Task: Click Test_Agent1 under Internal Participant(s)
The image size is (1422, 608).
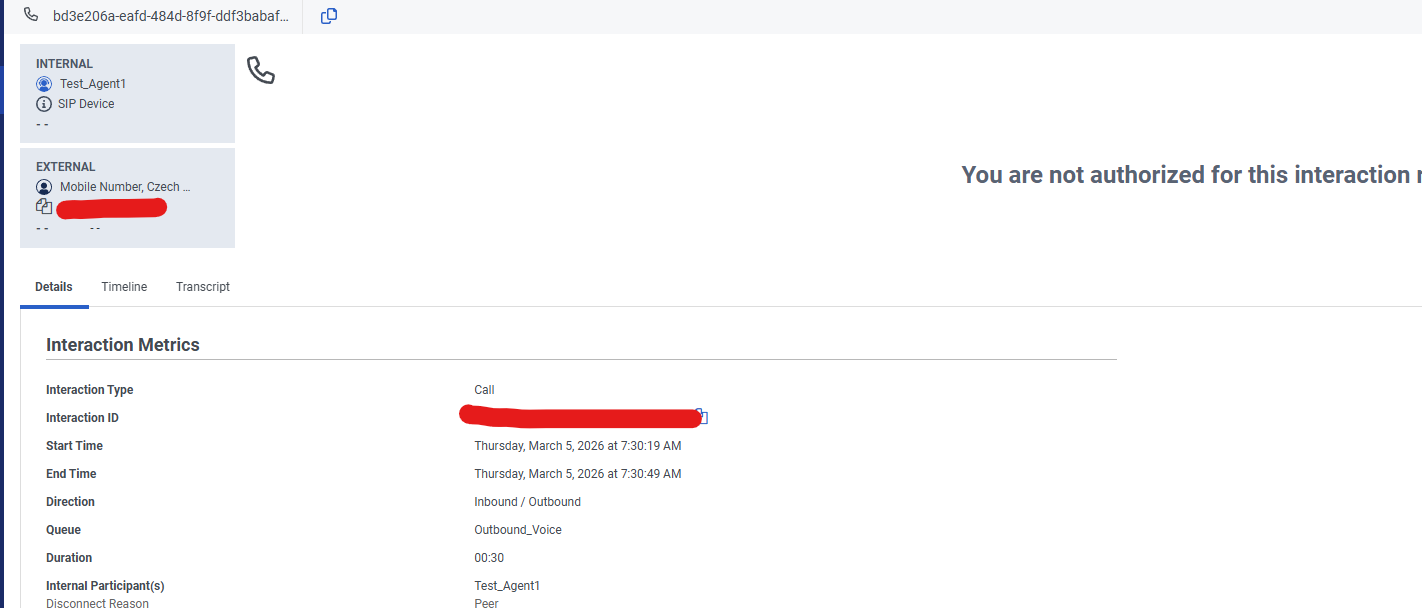Action: click(x=507, y=586)
